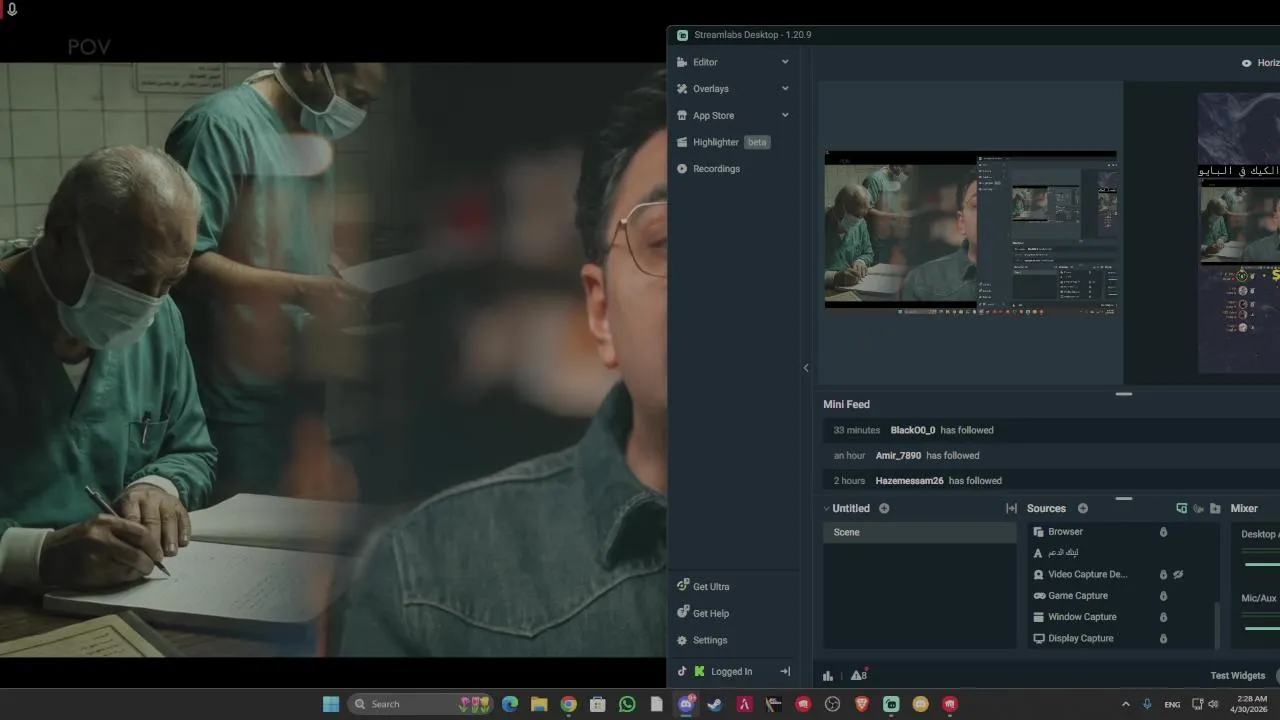1280x720 pixels.
Task: Click Amir_7890 follow event in Mini Feed
Action: 1051,455
